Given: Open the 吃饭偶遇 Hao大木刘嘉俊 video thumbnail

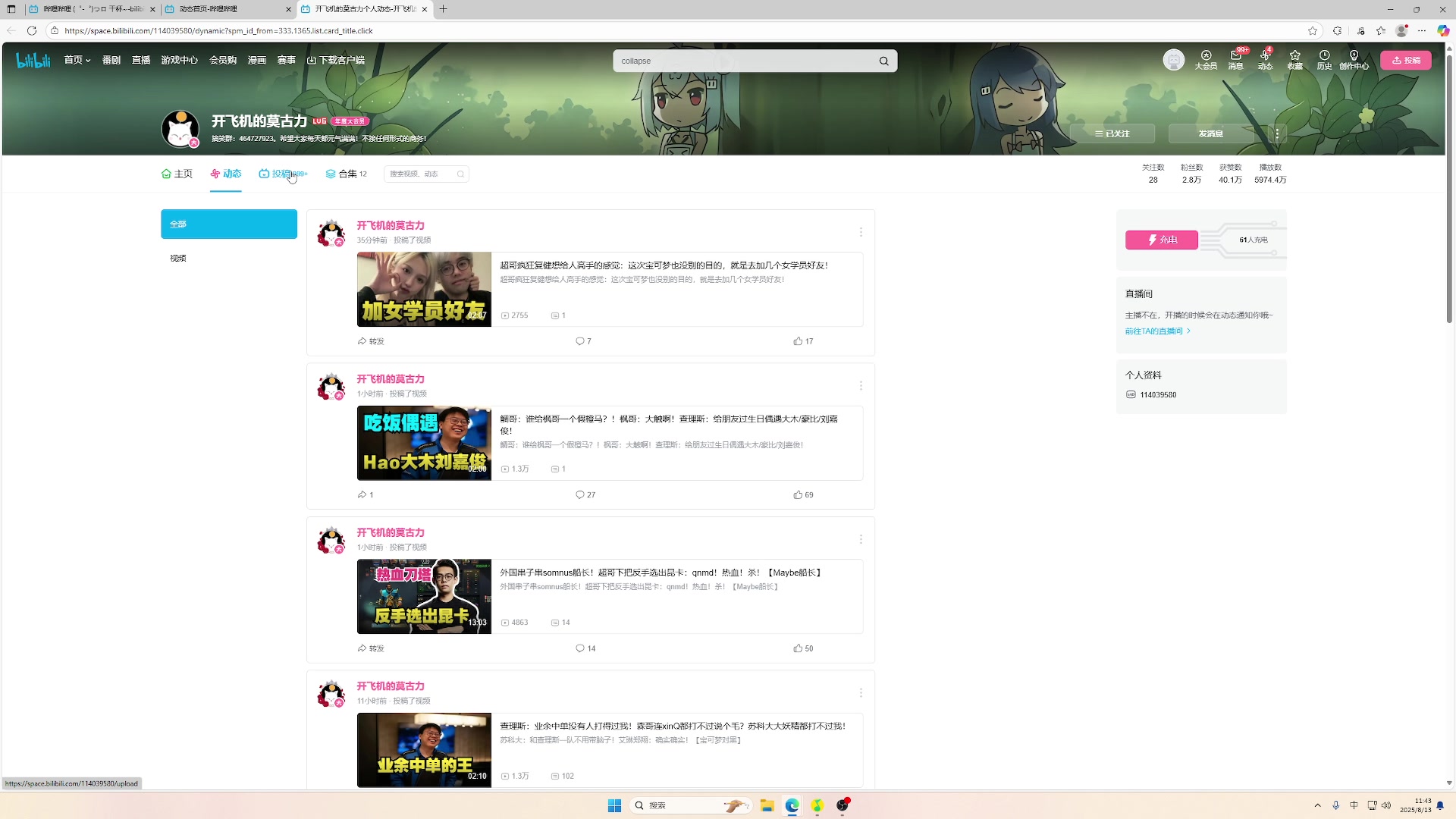Looking at the screenshot, I should coord(424,444).
